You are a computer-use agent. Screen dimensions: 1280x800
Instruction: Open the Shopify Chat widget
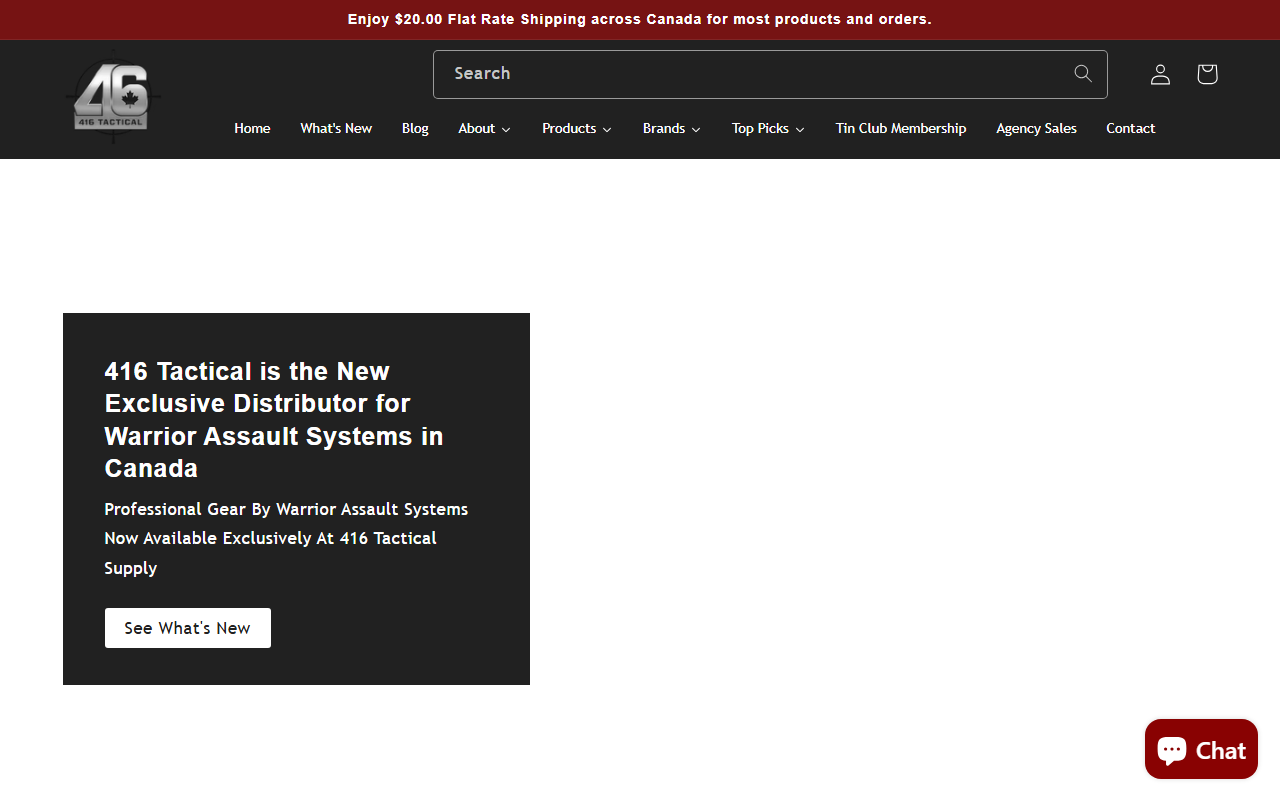(x=1201, y=749)
